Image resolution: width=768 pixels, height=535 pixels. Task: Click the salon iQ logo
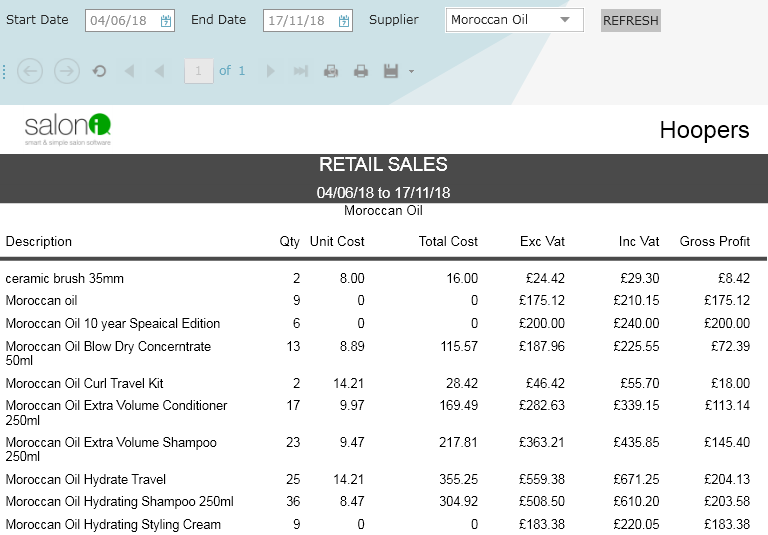click(x=68, y=129)
